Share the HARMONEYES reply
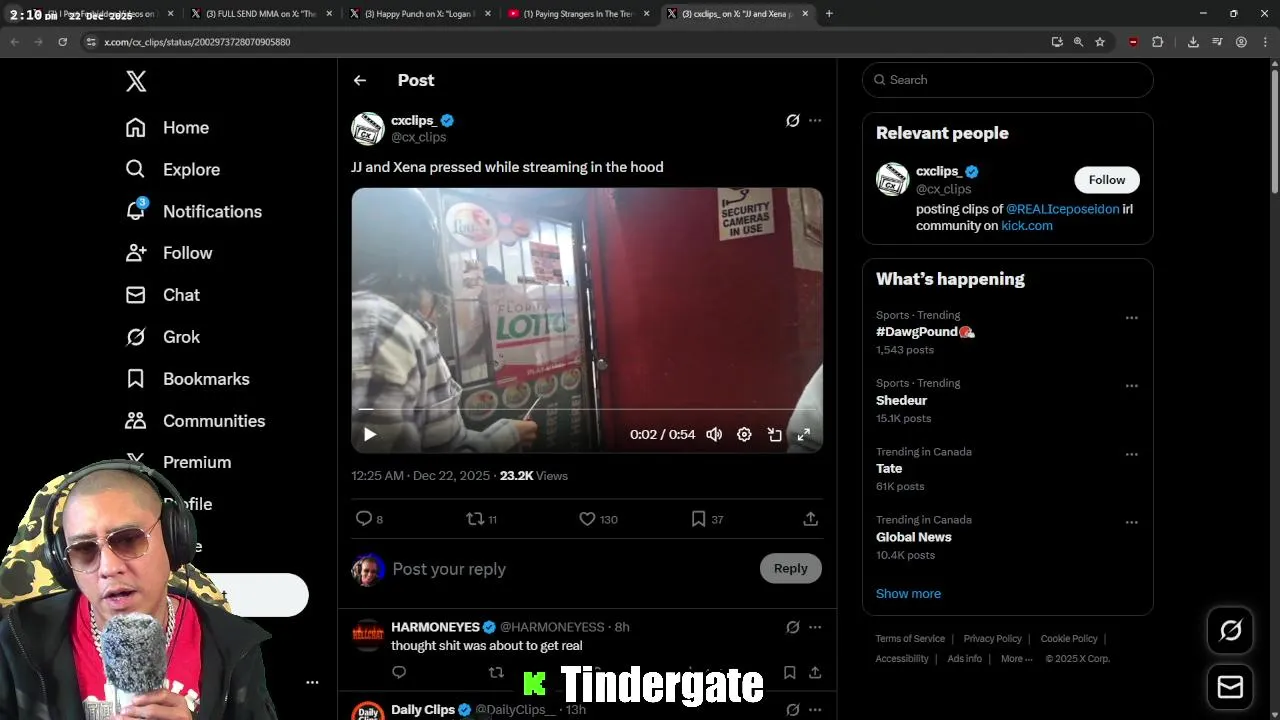Image resolution: width=1280 pixels, height=720 pixels. [815, 673]
